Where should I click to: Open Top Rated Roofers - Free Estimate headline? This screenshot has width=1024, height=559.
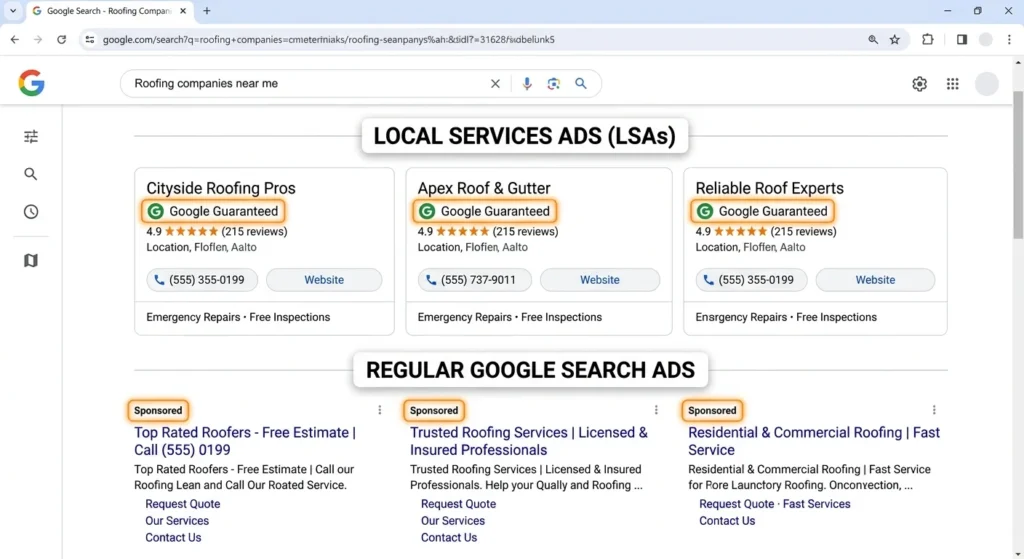245,441
